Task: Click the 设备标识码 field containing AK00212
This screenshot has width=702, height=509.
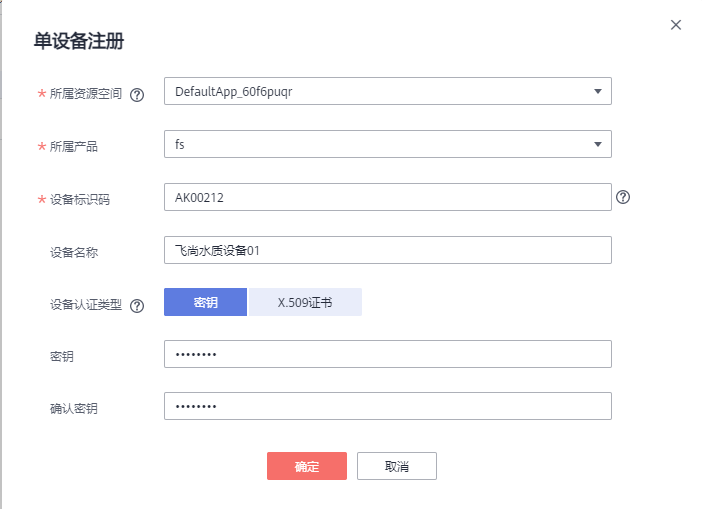Action: 387,198
